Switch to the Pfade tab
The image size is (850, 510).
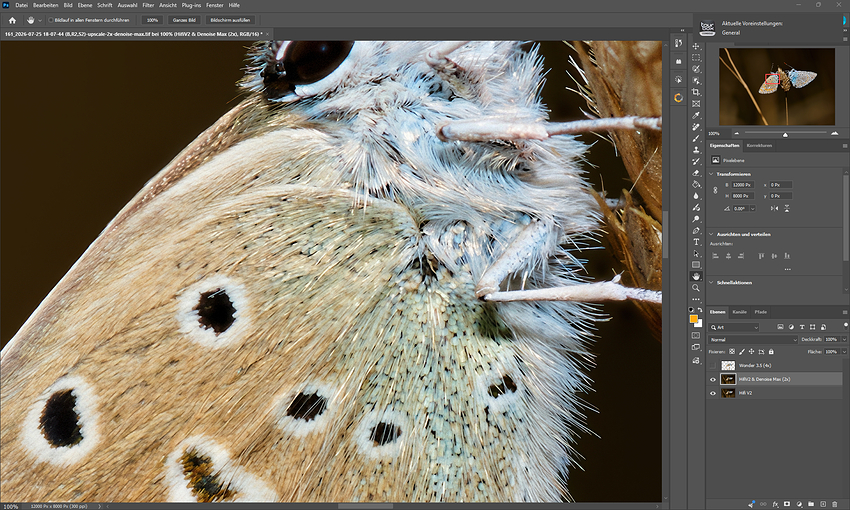(761, 312)
